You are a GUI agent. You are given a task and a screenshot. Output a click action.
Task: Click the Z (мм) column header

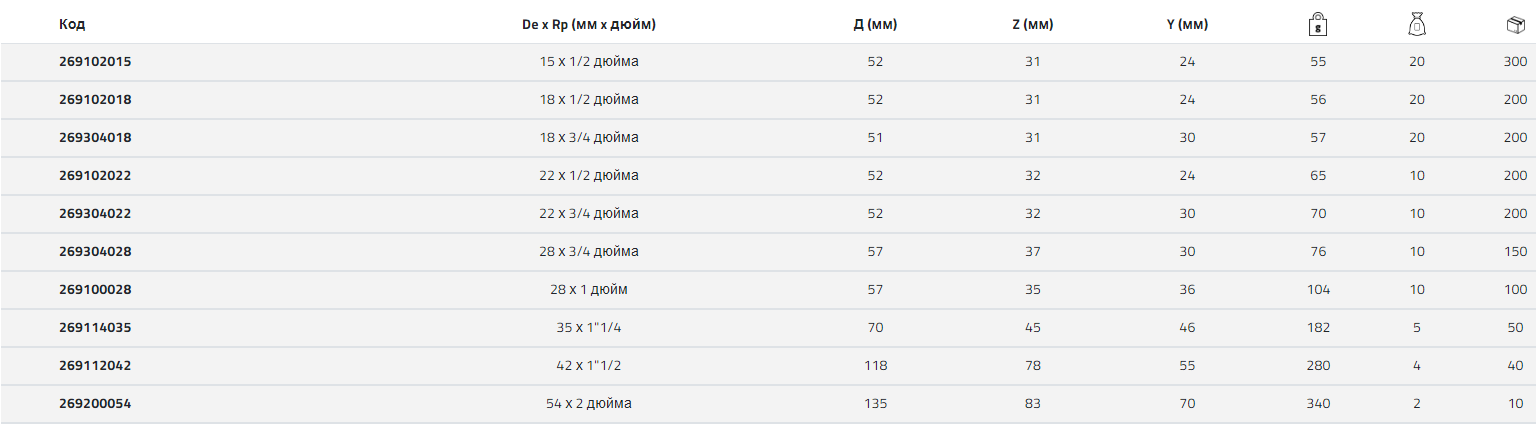(1033, 25)
